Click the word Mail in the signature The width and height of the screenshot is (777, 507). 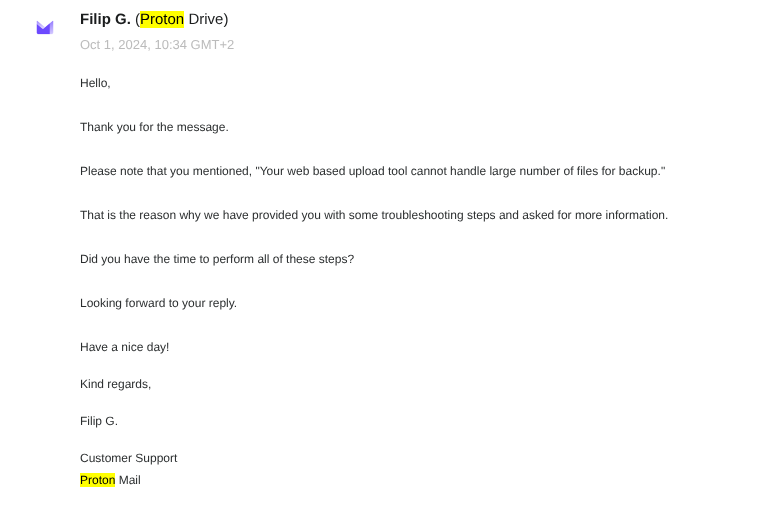(130, 480)
